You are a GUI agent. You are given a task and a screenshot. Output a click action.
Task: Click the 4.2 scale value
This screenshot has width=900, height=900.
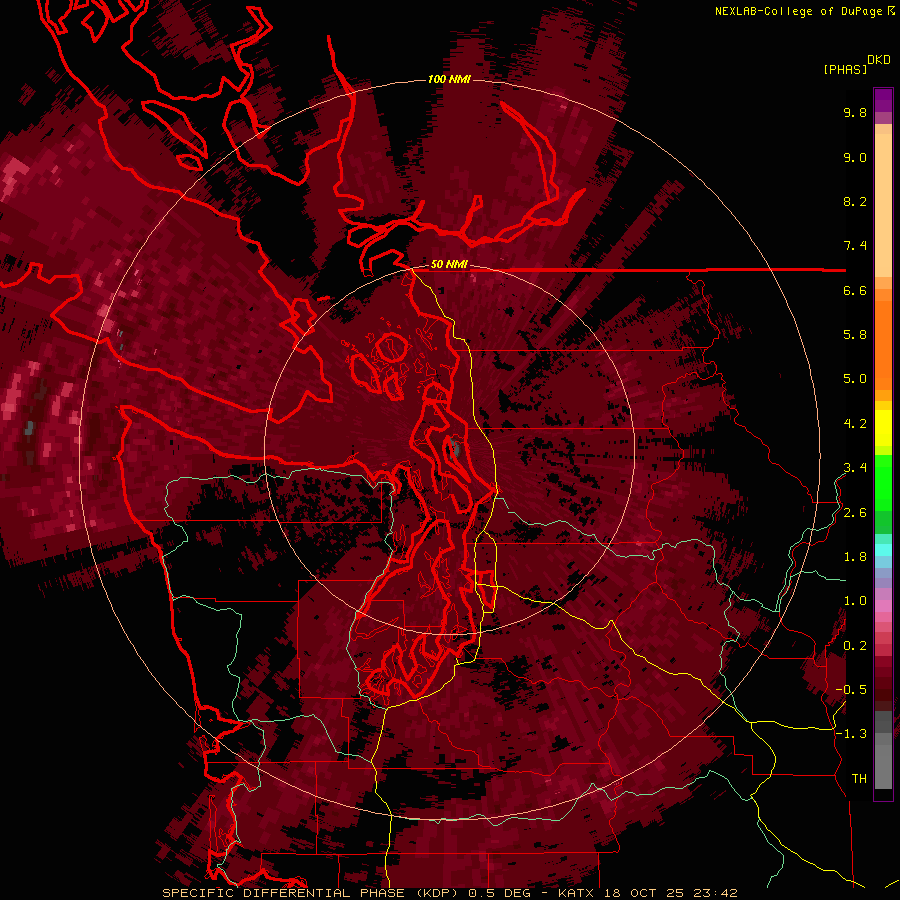(855, 424)
